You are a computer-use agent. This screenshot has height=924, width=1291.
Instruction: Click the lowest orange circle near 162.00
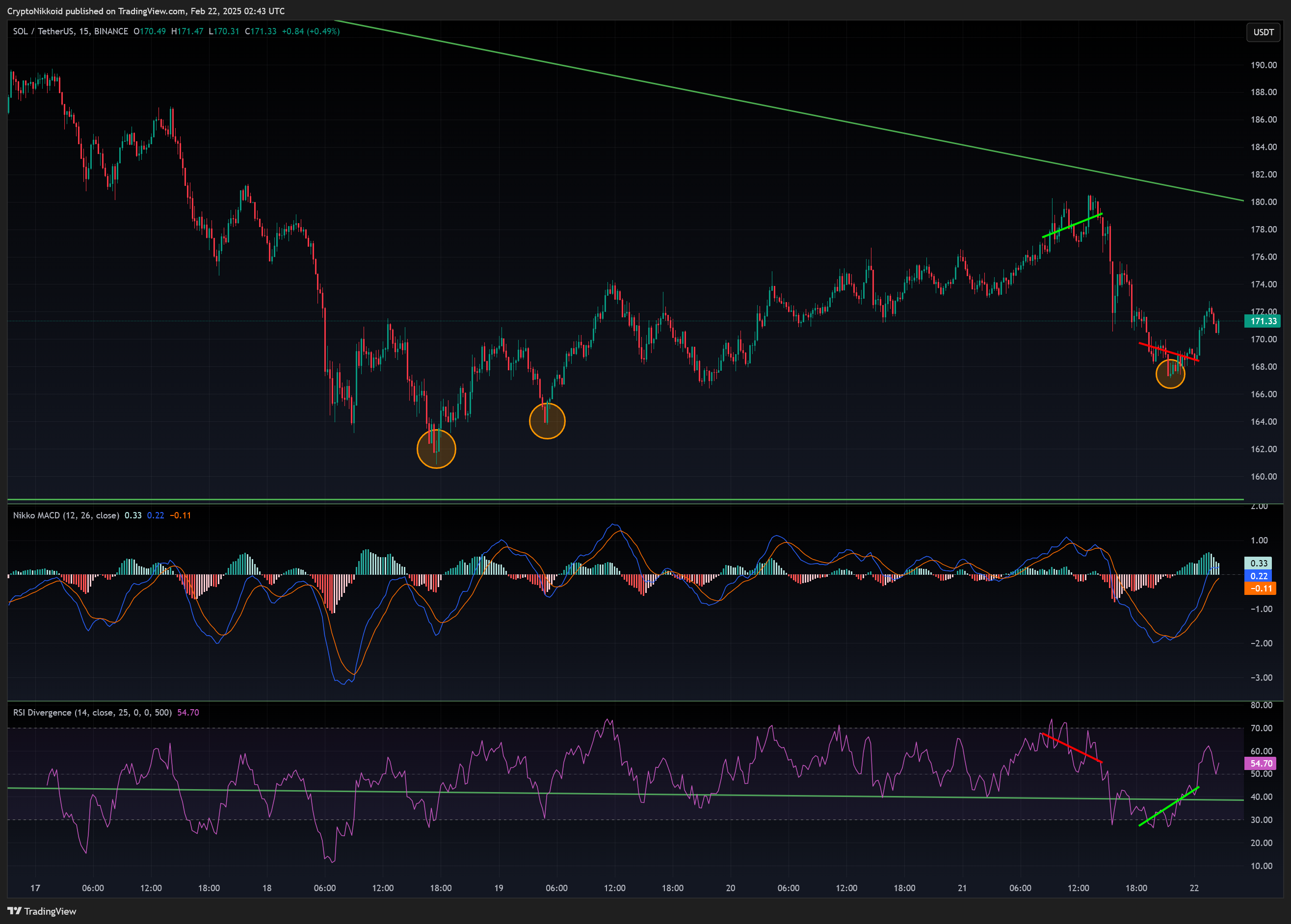point(437,449)
